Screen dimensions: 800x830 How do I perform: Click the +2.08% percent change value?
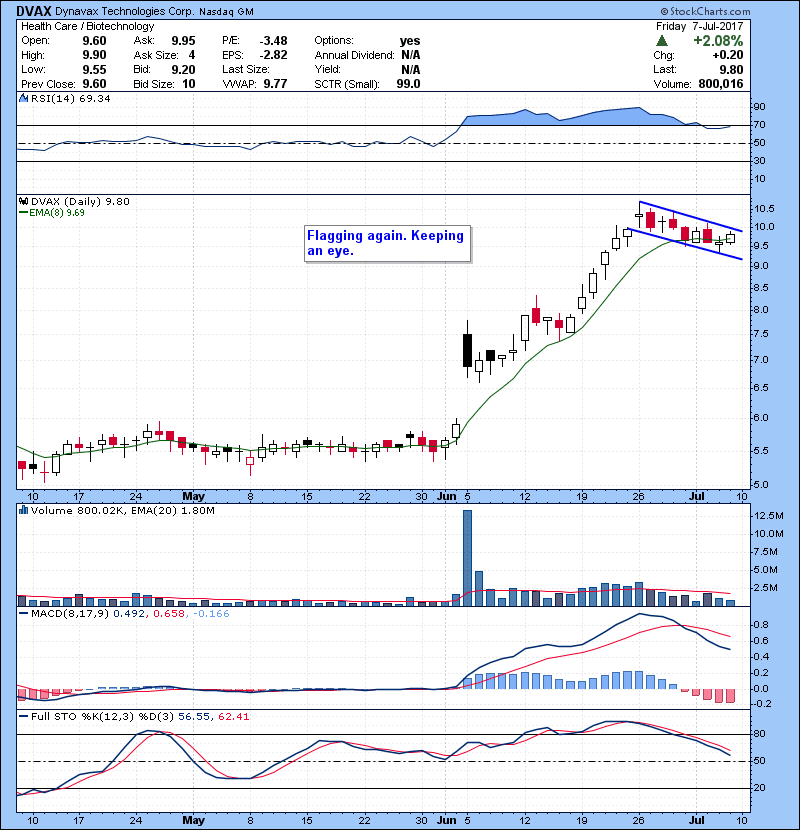(x=718, y=41)
